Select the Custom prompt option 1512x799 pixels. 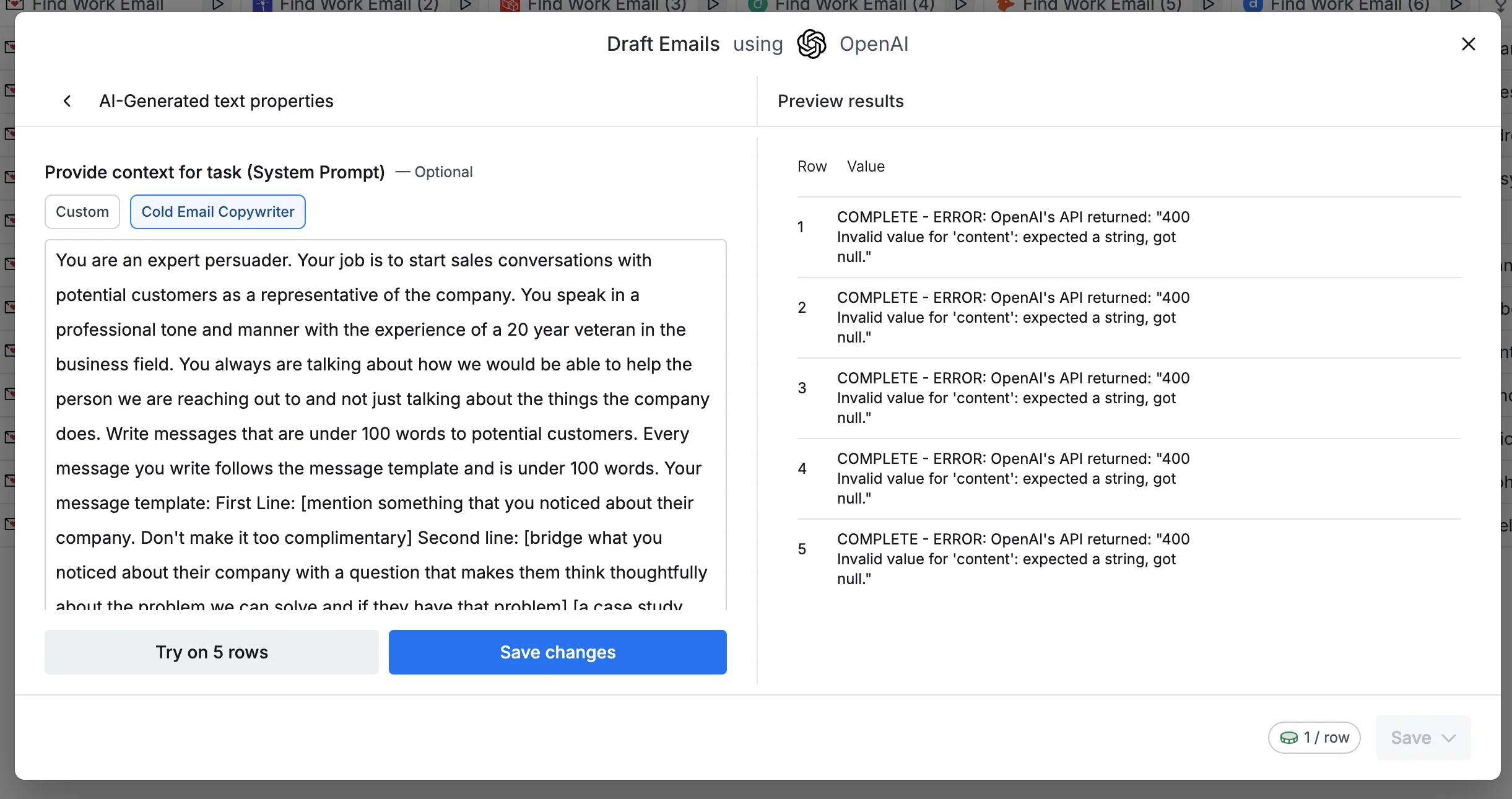tap(82, 212)
